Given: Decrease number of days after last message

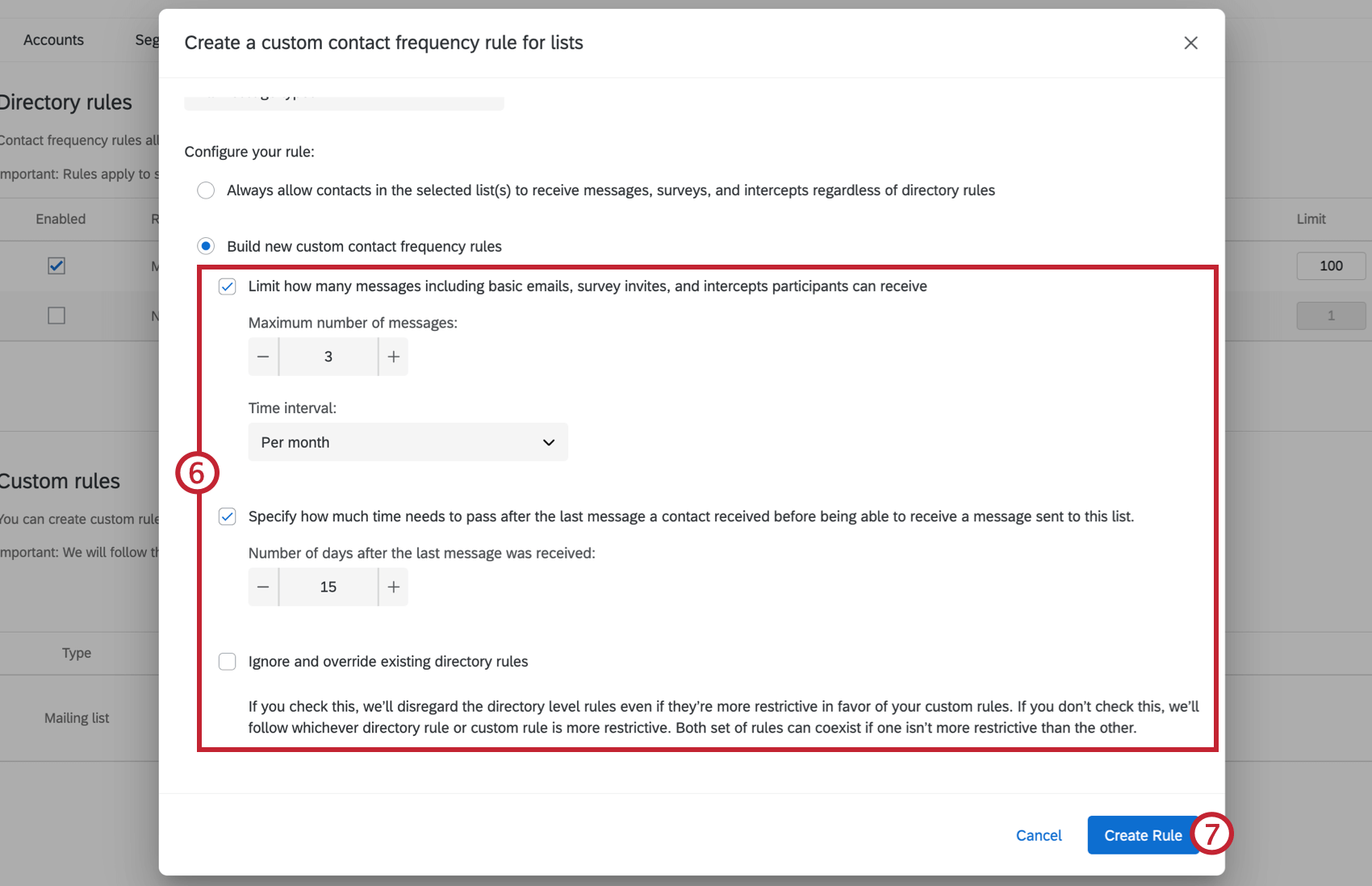Looking at the screenshot, I should (x=263, y=587).
